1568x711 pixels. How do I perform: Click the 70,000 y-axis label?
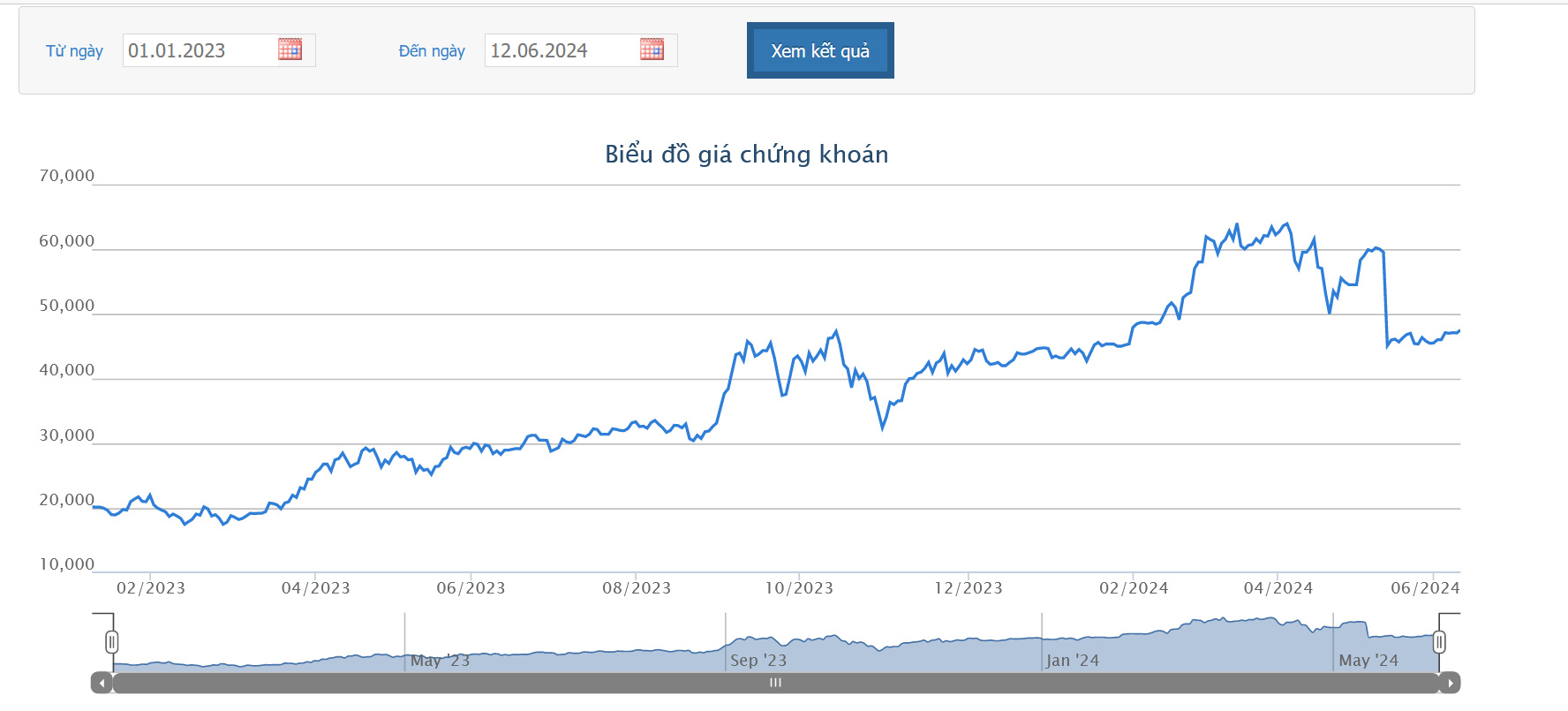[x=66, y=176]
